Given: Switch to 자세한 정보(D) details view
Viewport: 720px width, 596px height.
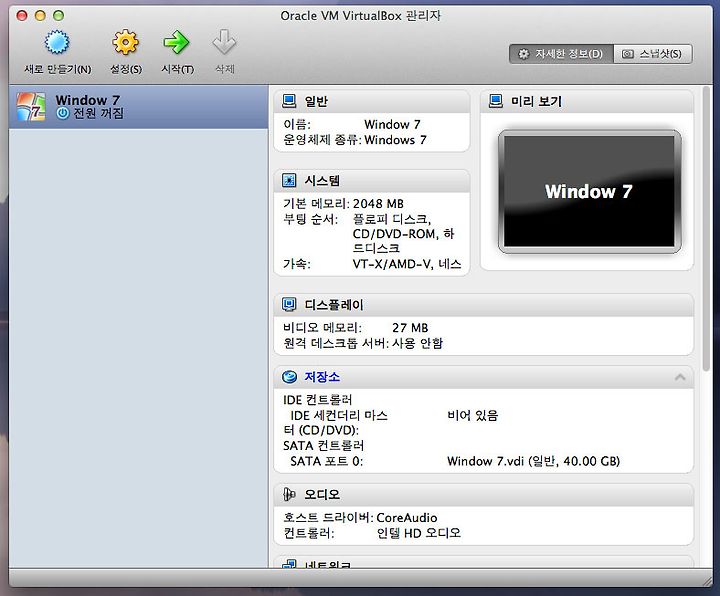Looking at the screenshot, I should [561, 54].
